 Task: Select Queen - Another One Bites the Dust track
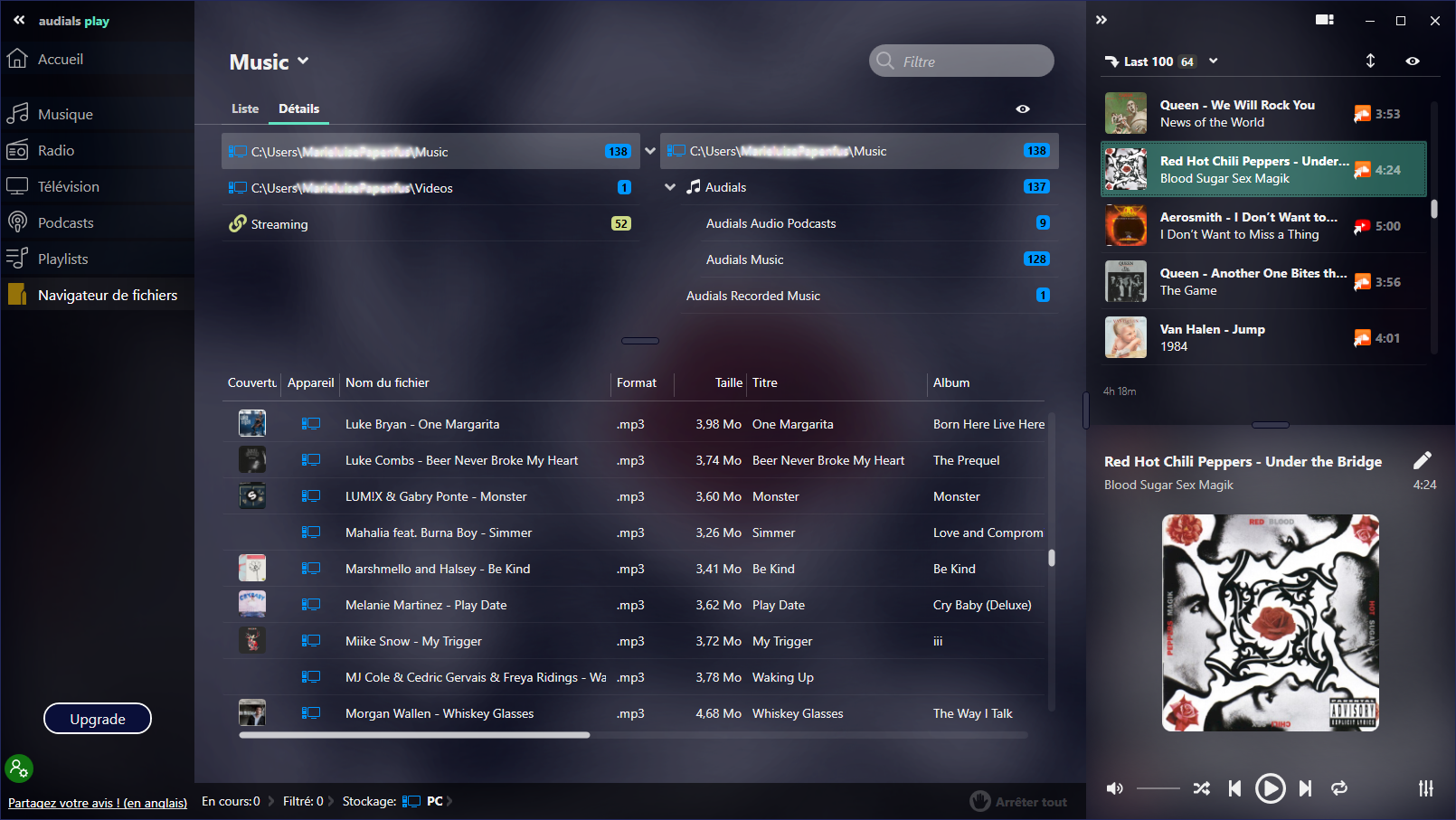pyautogui.click(x=1263, y=281)
